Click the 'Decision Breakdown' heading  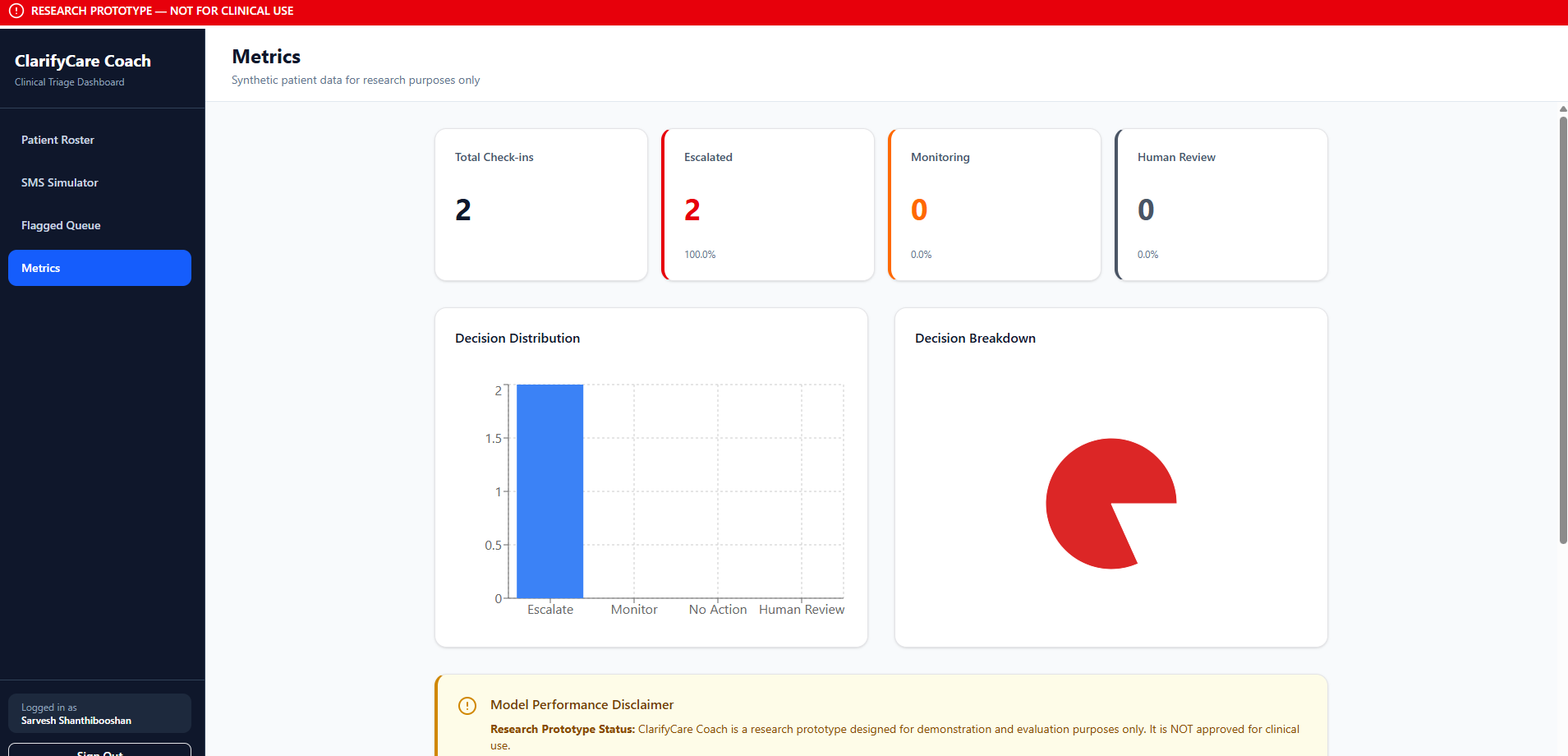(975, 339)
